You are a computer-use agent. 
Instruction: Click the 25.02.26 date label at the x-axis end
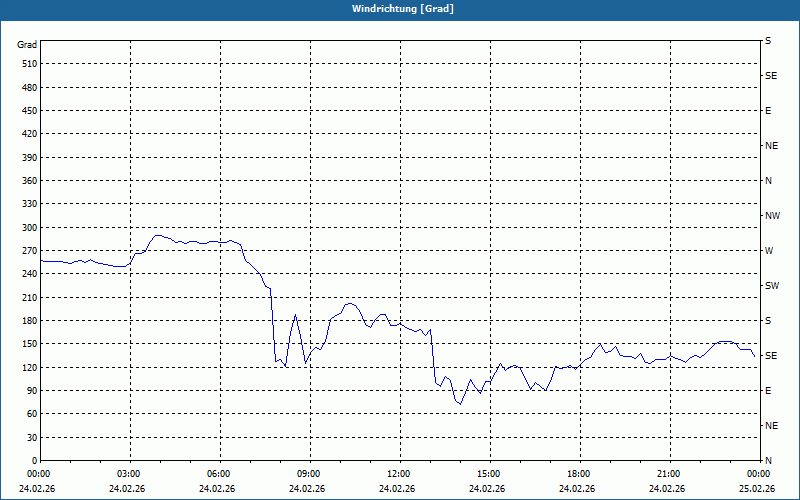pos(755,489)
